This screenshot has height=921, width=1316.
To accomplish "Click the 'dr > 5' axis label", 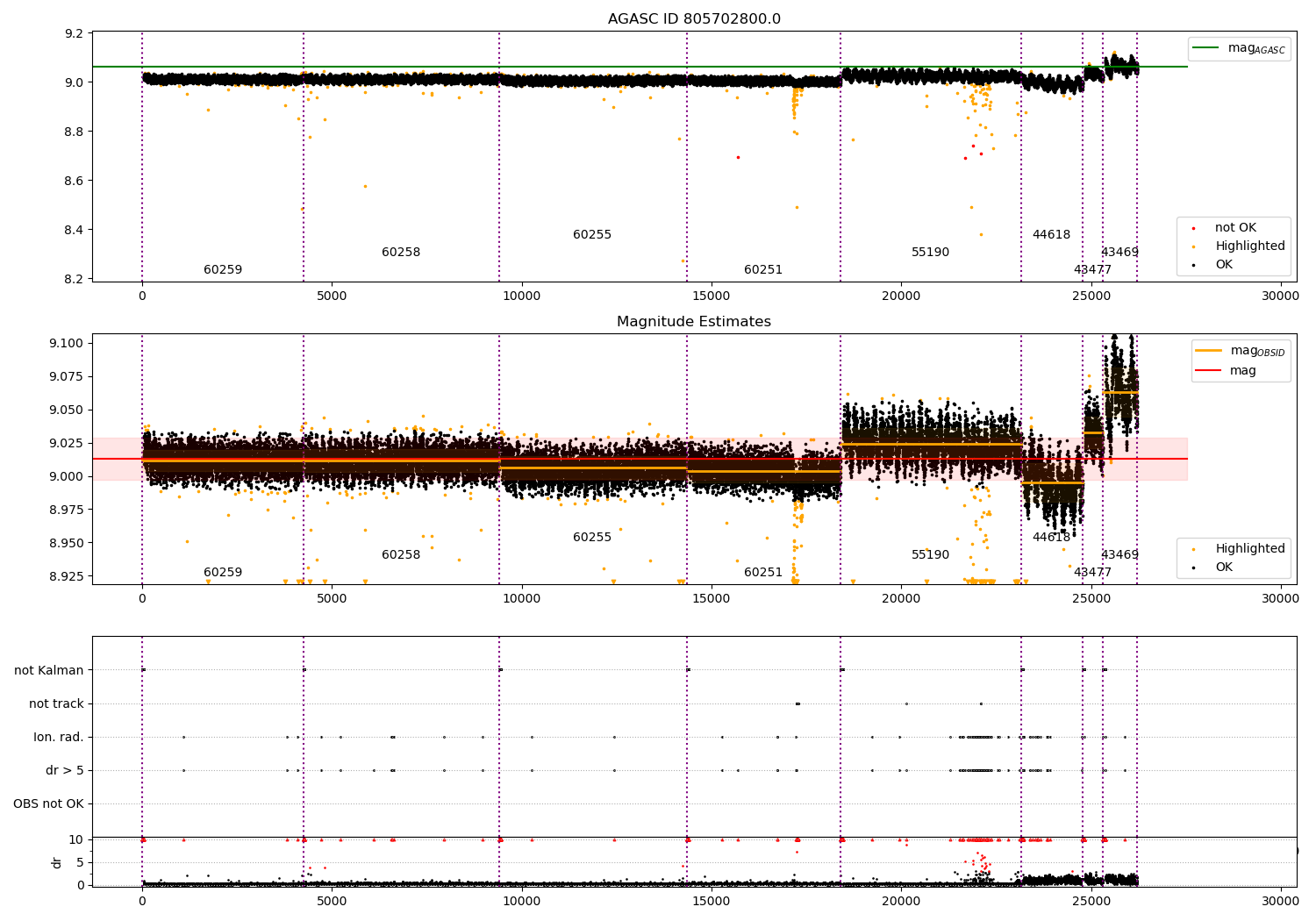I will point(65,770).
